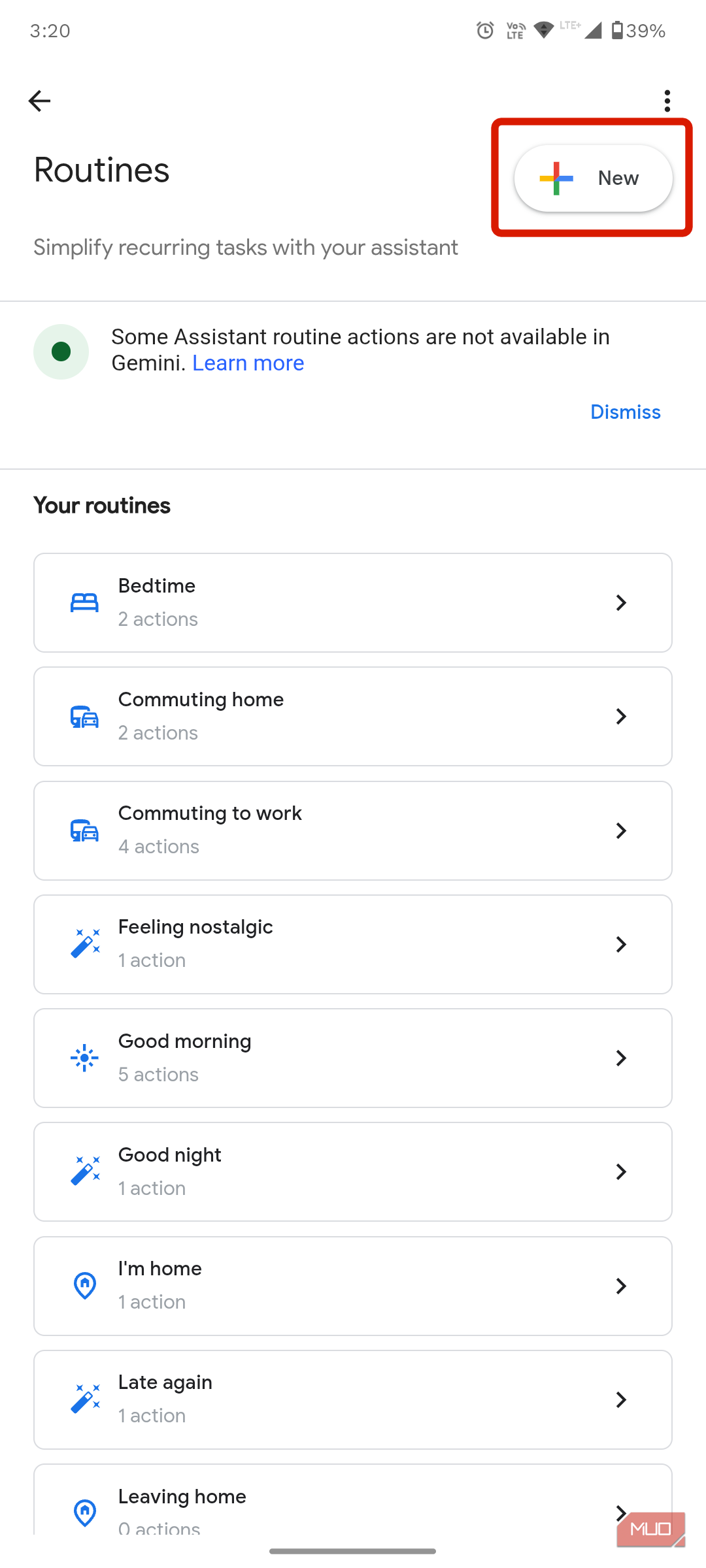Select the Bedtime bed icon
The height and width of the screenshot is (1568, 706).
(x=84, y=602)
